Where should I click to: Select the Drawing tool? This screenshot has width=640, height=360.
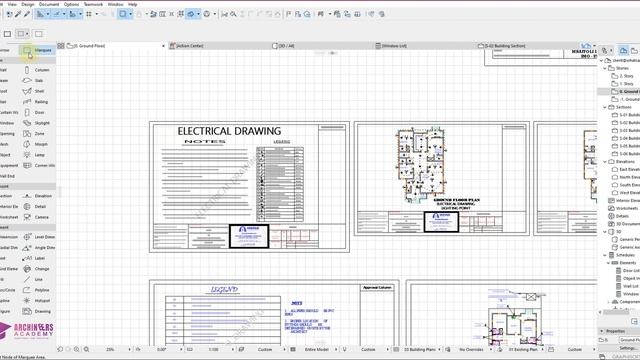pyautogui.click(x=37, y=311)
